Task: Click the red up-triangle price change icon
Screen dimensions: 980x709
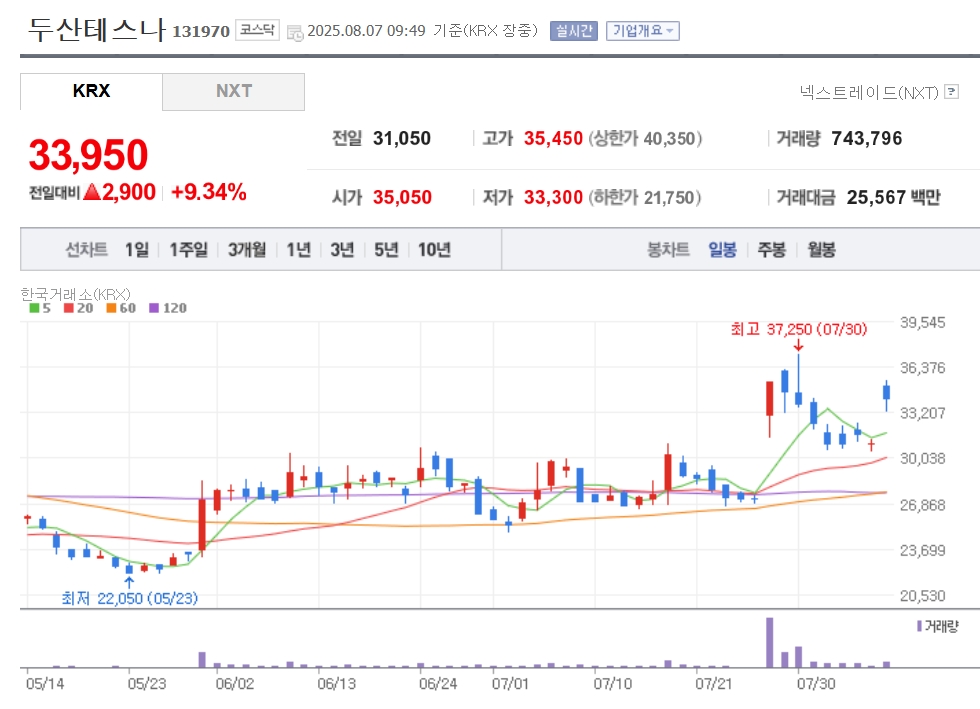Action: [x=92, y=191]
